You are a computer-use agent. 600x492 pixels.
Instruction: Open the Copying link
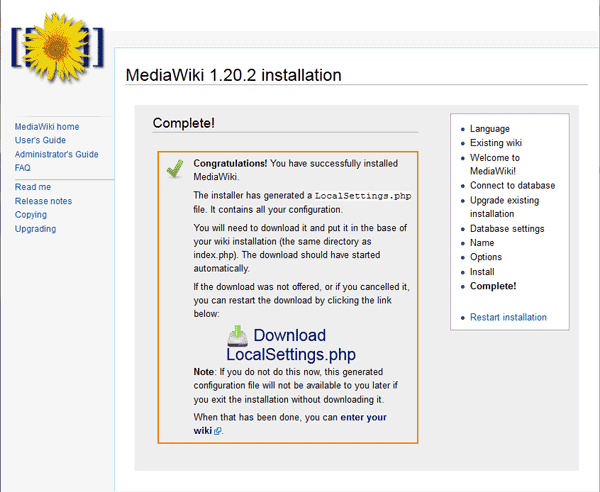(x=31, y=215)
